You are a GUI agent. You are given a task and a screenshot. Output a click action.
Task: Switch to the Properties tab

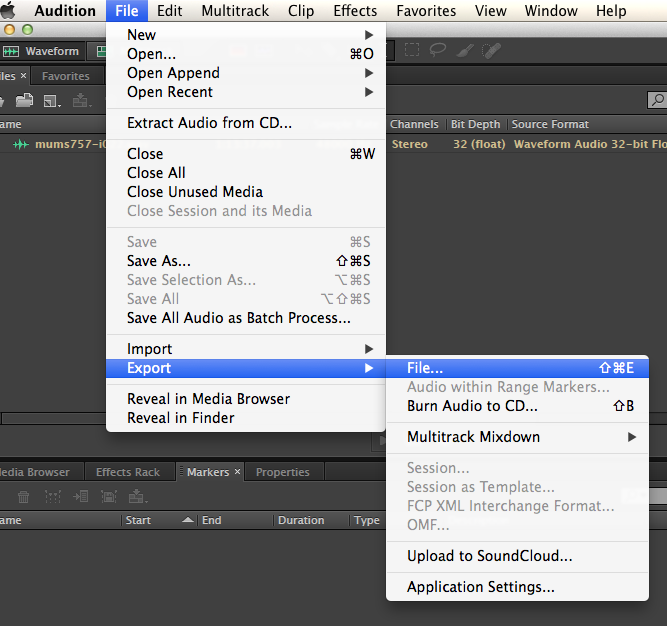point(283,472)
